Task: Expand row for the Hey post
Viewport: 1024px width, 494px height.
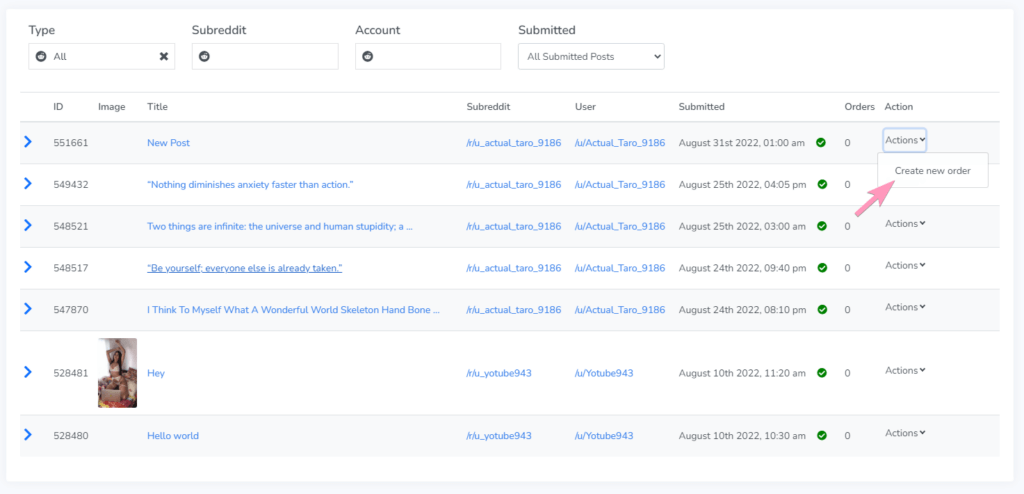Action: [x=28, y=372]
